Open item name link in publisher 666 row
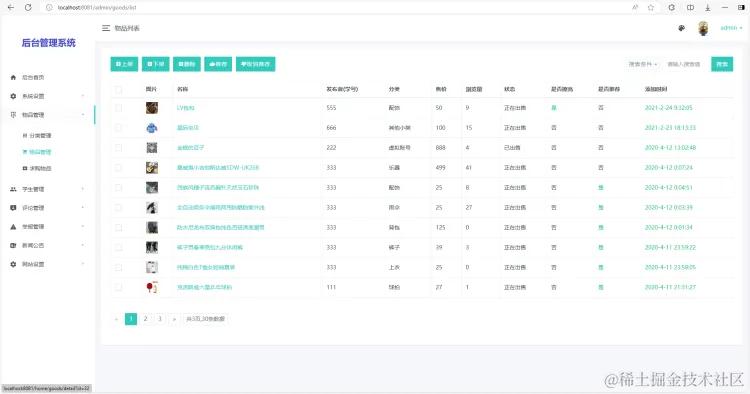This screenshot has height=394, width=750. click(188, 128)
